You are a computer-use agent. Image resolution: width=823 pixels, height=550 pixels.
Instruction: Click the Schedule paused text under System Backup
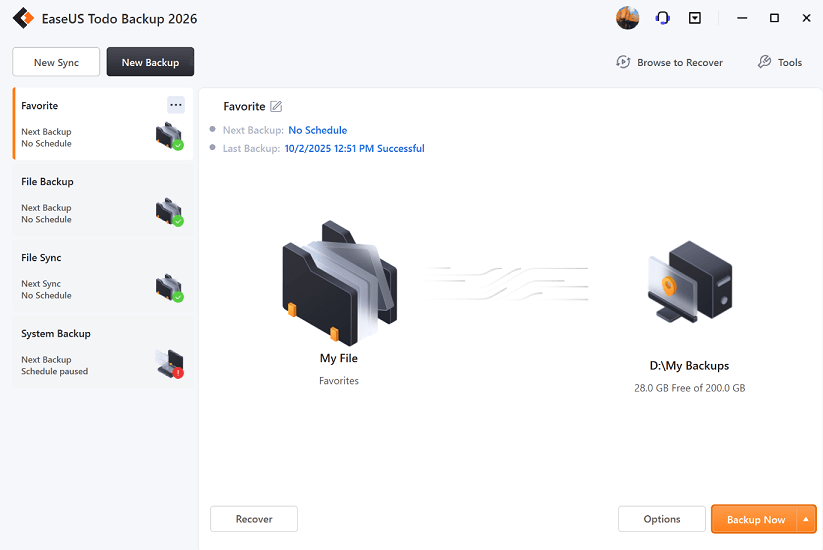click(55, 372)
